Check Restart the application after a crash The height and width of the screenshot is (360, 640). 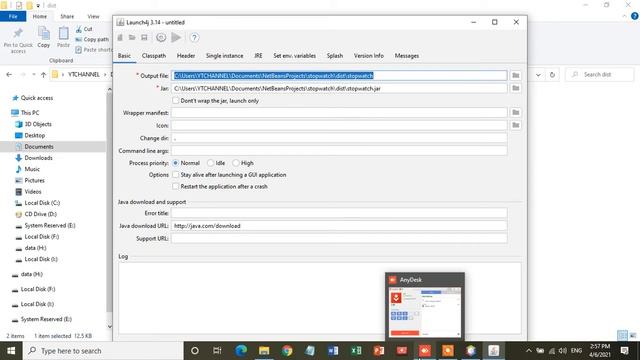click(x=176, y=187)
